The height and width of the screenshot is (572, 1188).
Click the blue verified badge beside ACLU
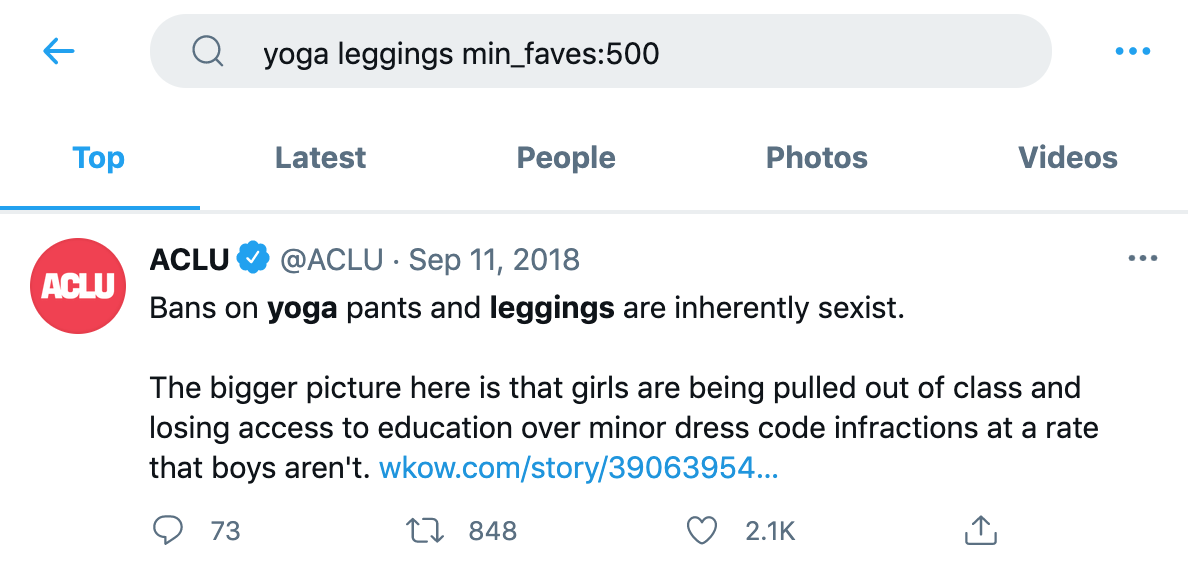click(252, 259)
